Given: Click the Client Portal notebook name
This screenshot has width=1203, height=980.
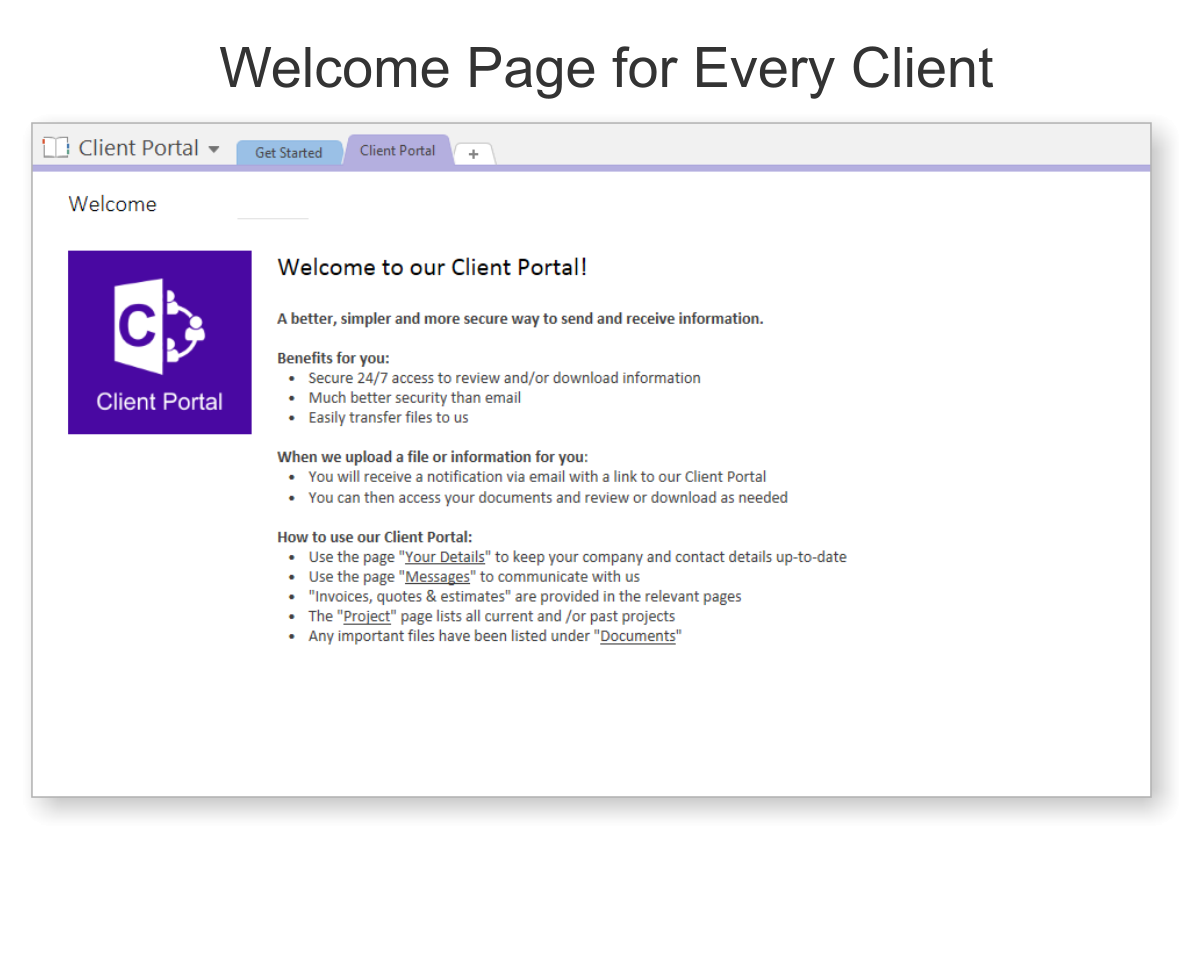Looking at the screenshot, I should pos(139,148).
